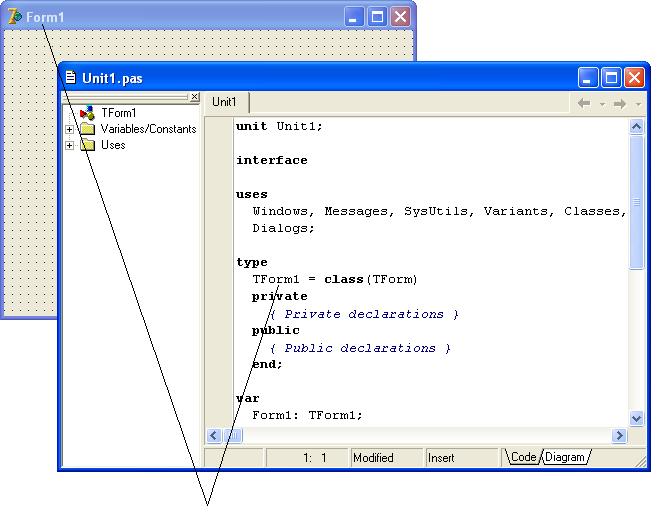Click the vertical scrollbar thumb in the editor
Image resolution: width=651 pixels, height=513 pixels.
pyautogui.click(x=636, y=202)
